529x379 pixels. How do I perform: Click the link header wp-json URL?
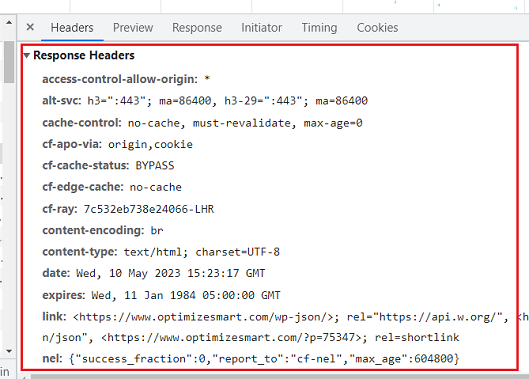coord(203,317)
